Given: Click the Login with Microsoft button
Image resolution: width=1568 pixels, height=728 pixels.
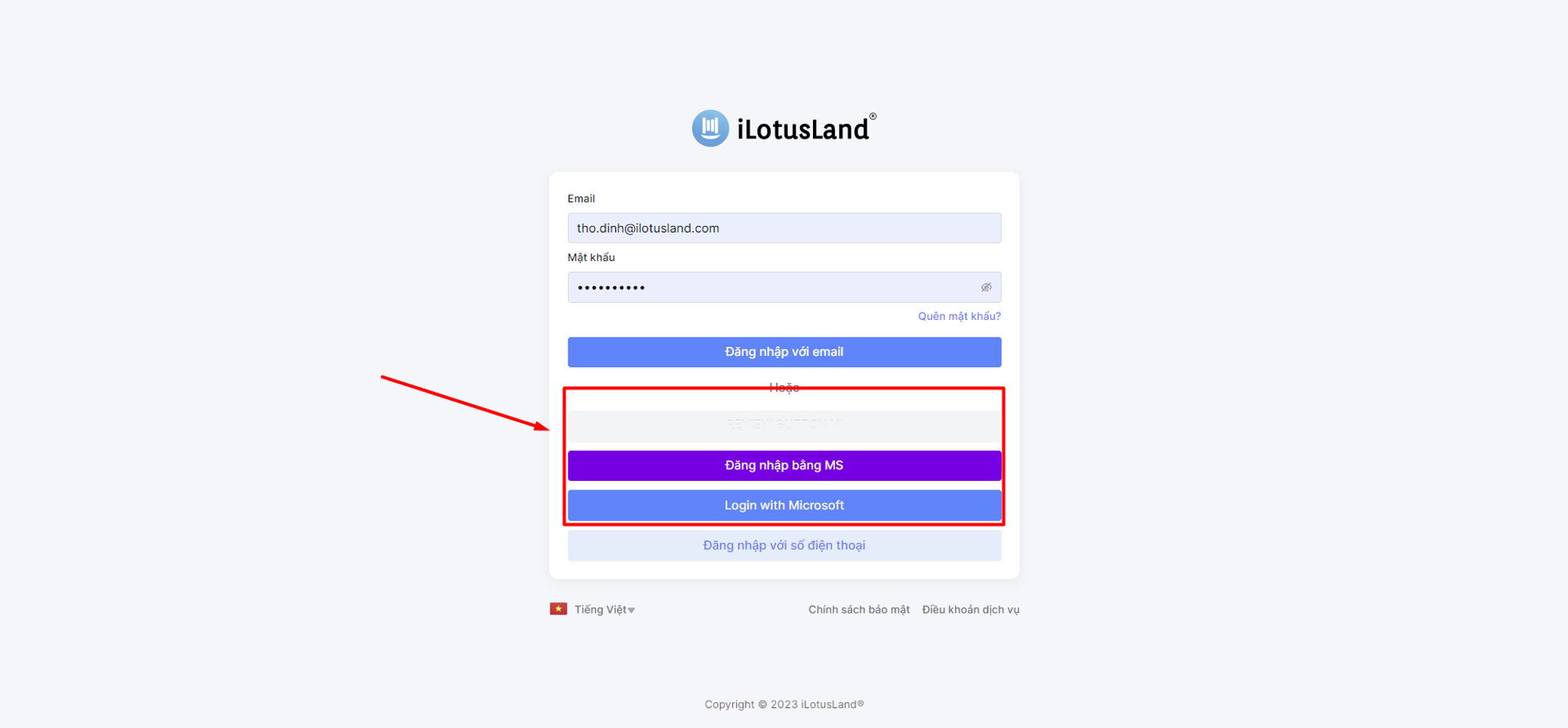Looking at the screenshot, I should pos(784,505).
